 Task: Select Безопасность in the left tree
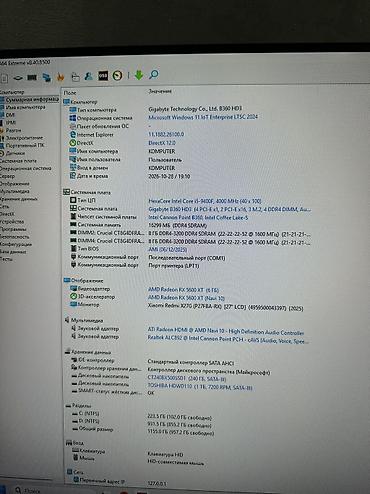point(15,237)
